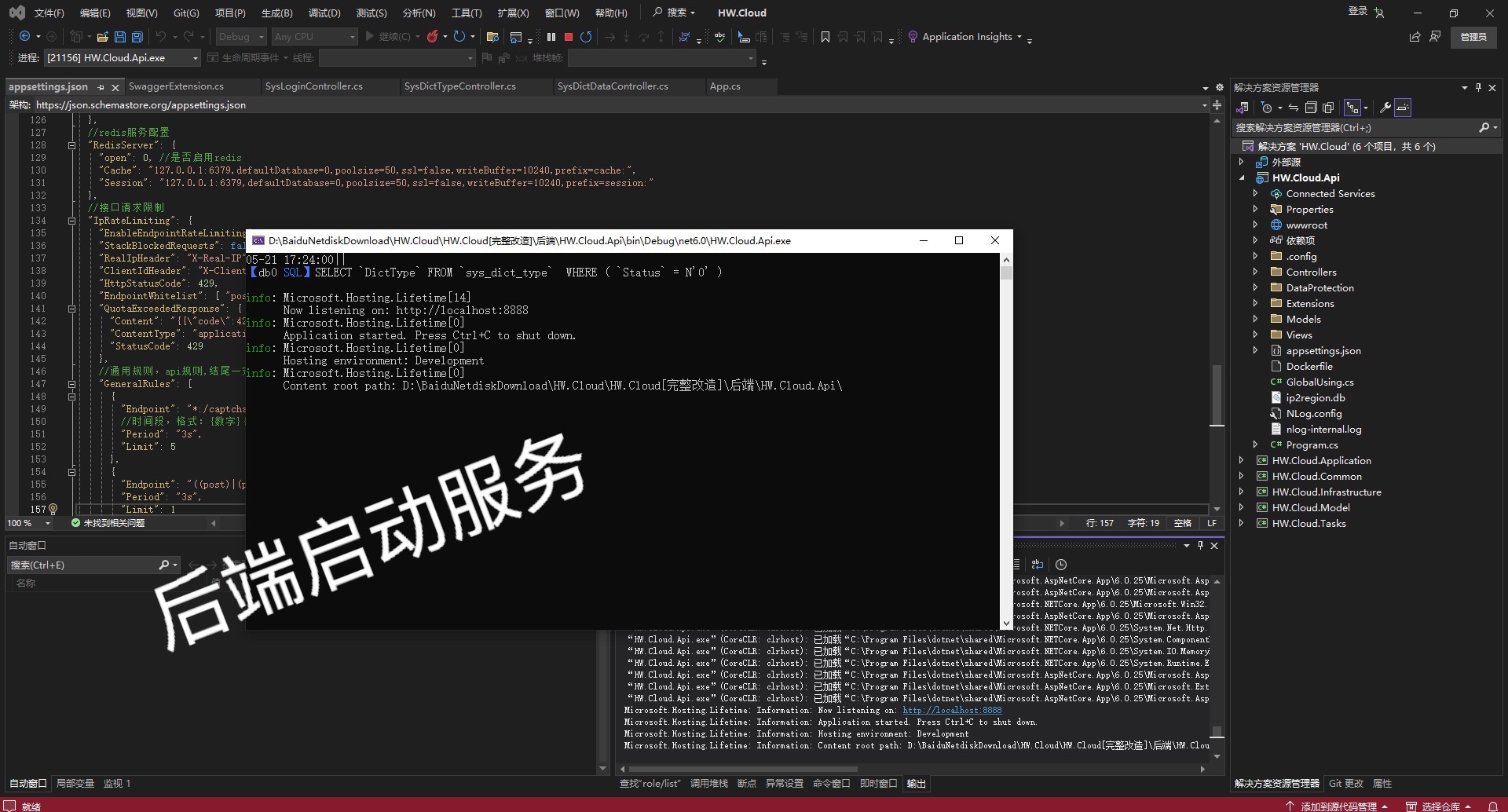This screenshot has width=1508, height=812.
Task: Expand the Controllers folder
Action: tap(1255, 272)
